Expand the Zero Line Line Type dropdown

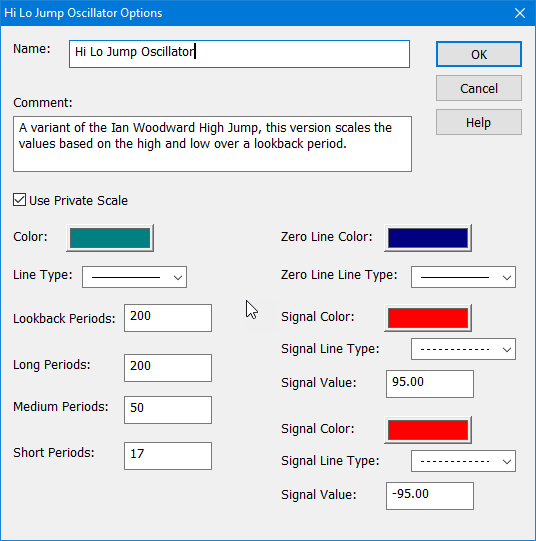pos(463,277)
